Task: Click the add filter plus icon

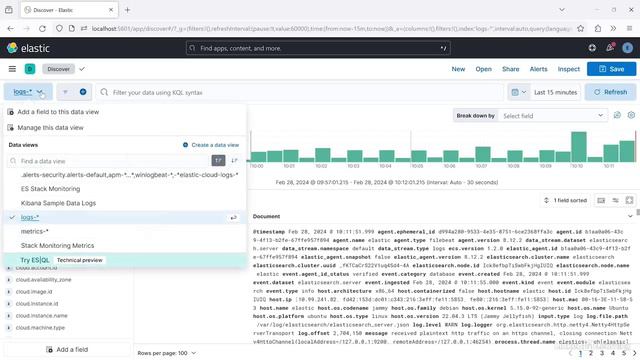Action: pos(83,92)
